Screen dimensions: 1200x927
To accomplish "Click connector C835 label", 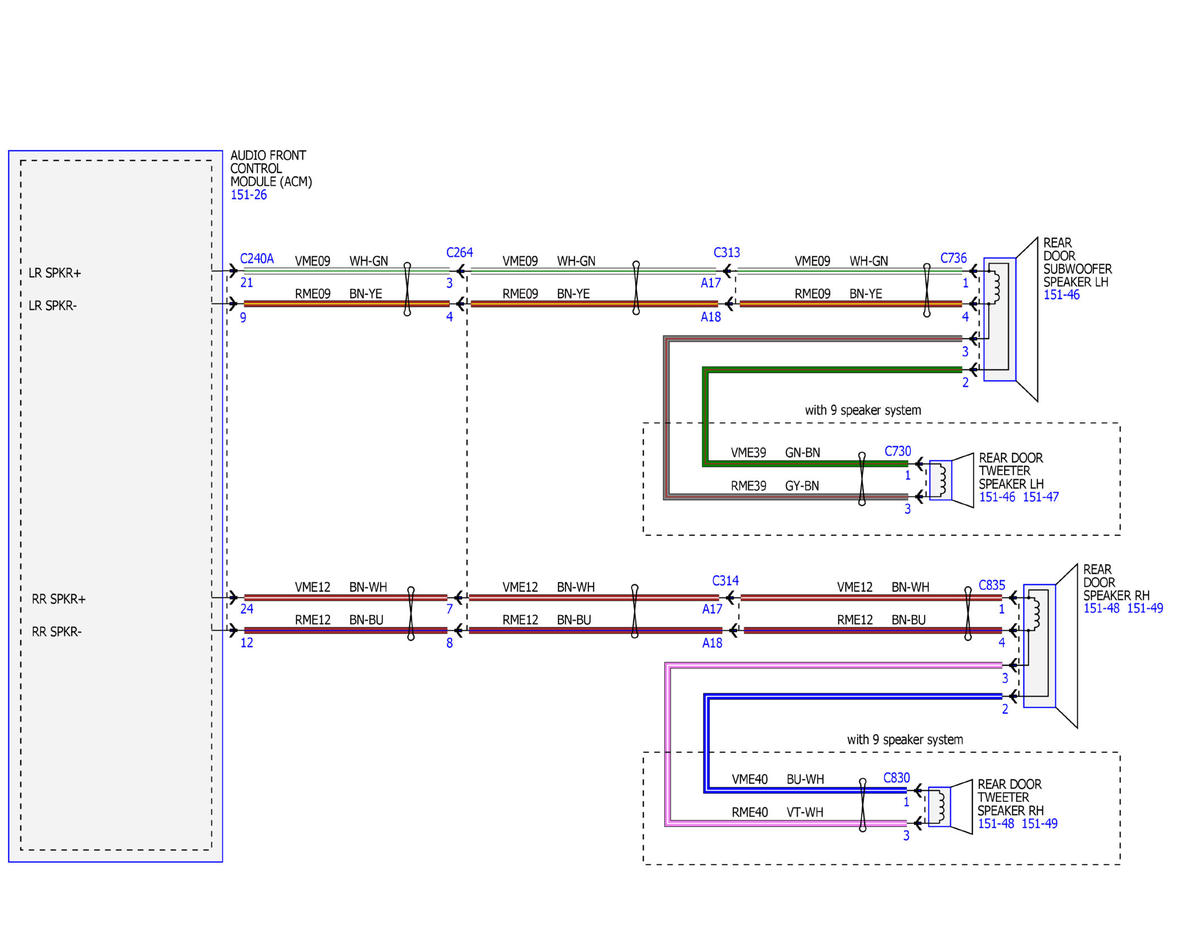I will (x=992, y=584).
